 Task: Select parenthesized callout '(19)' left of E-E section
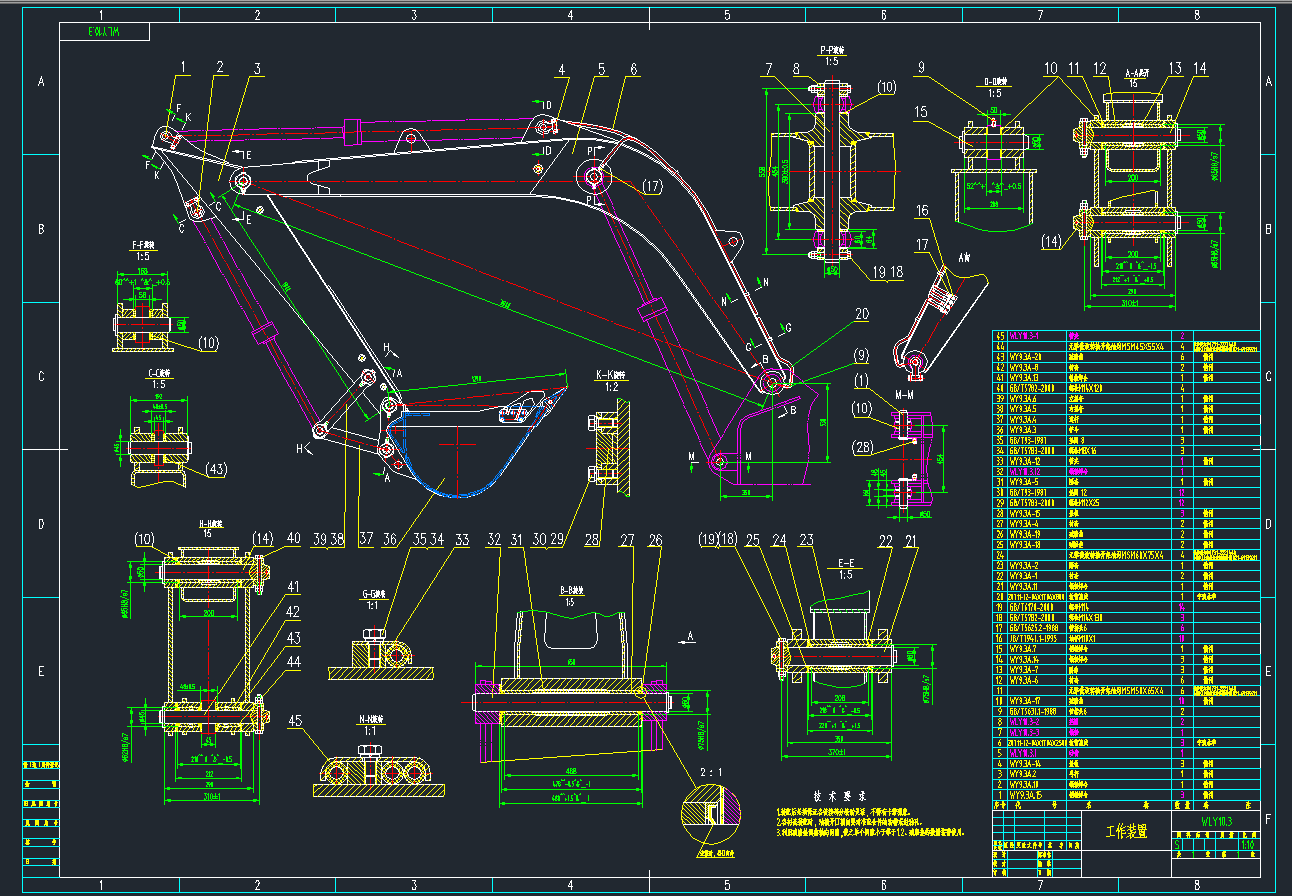pos(709,540)
